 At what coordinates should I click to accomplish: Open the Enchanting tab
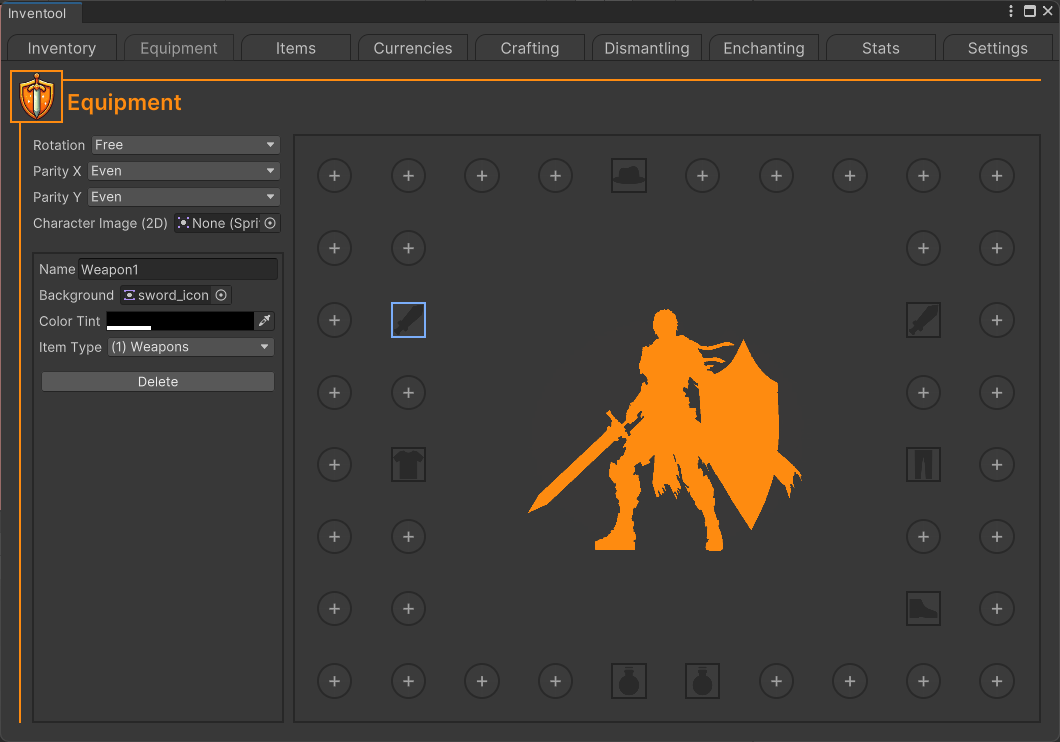(x=763, y=48)
